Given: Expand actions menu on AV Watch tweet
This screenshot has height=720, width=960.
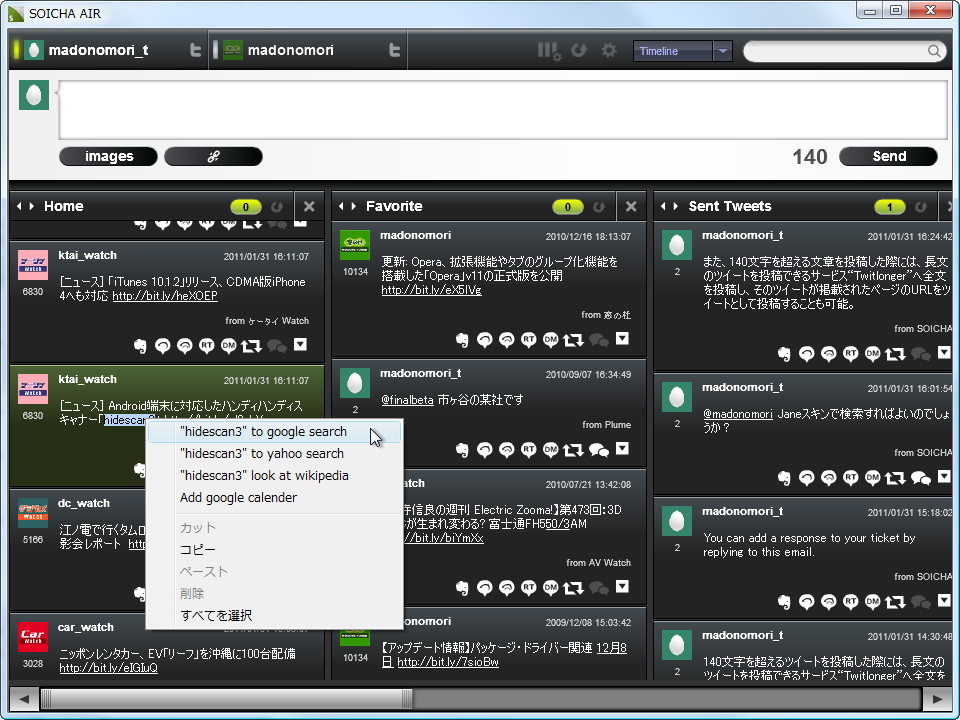Looking at the screenshot, I should coord(623,587).
